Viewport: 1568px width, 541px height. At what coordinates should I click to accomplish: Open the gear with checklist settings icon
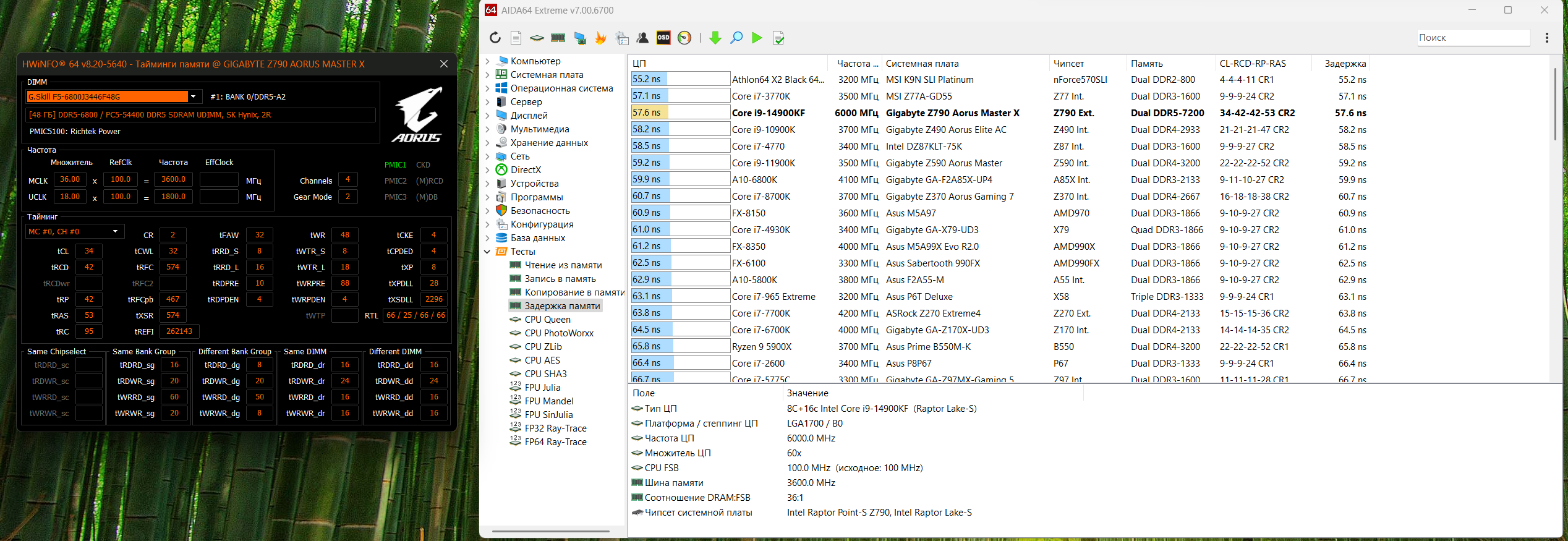click(622, 38)
